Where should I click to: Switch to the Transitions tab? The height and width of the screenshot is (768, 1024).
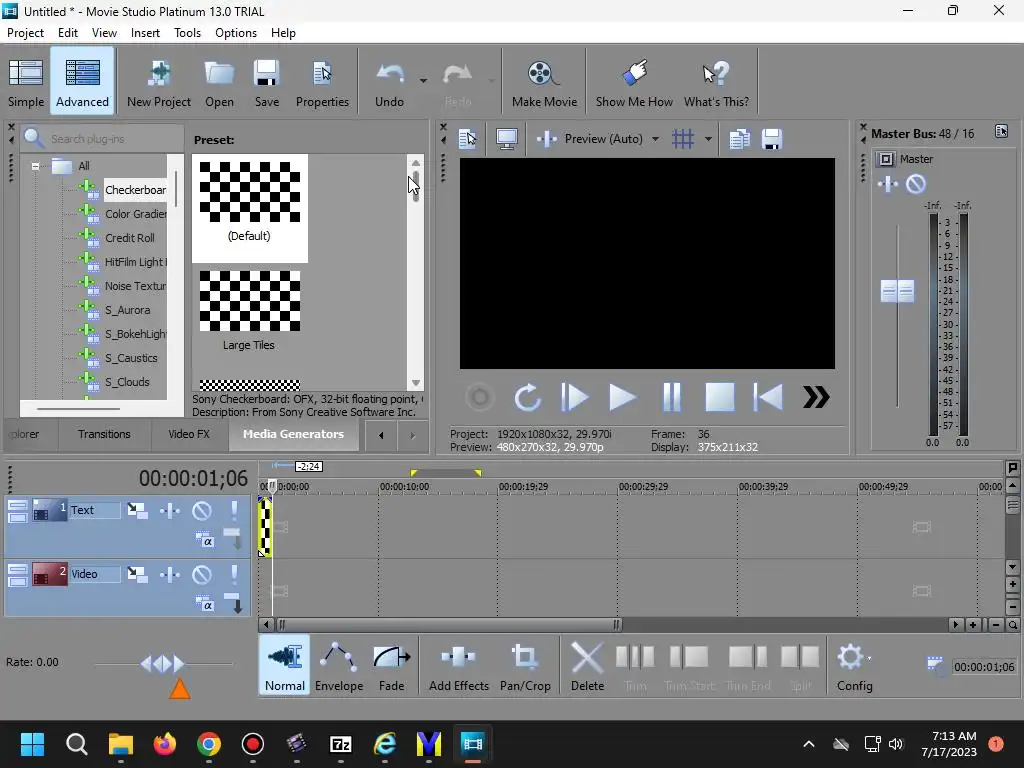point(104,434)
